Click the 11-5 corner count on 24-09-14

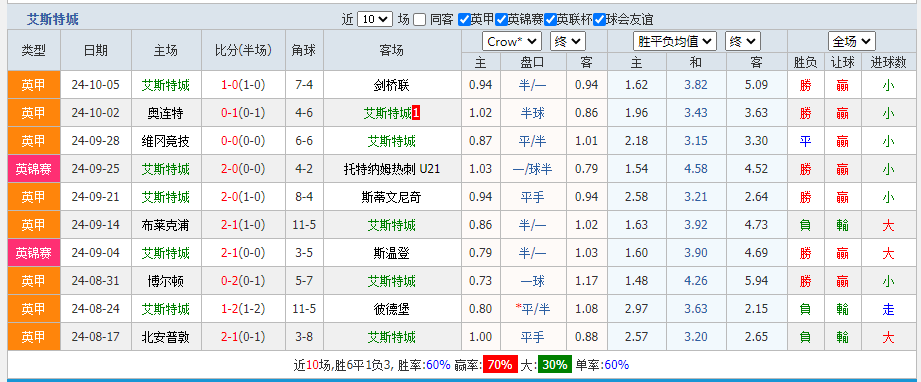point(304,225)
